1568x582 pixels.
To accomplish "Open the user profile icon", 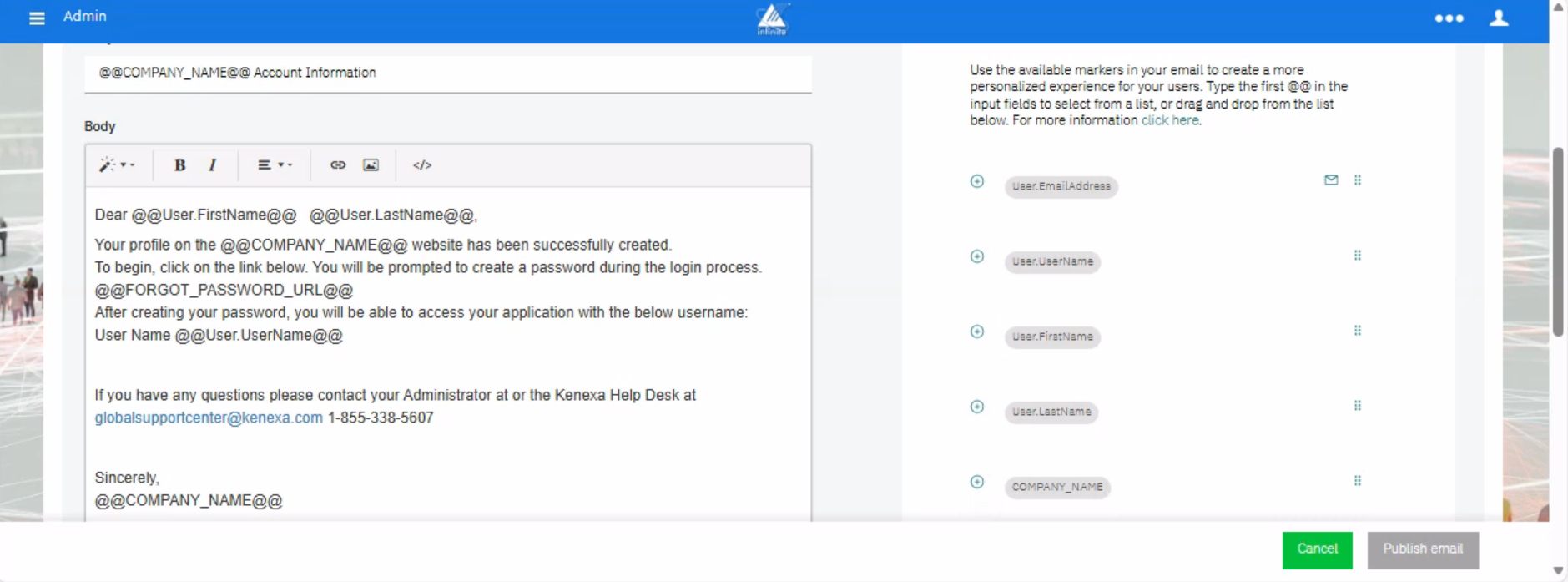I will click(x=1499, y=18).
